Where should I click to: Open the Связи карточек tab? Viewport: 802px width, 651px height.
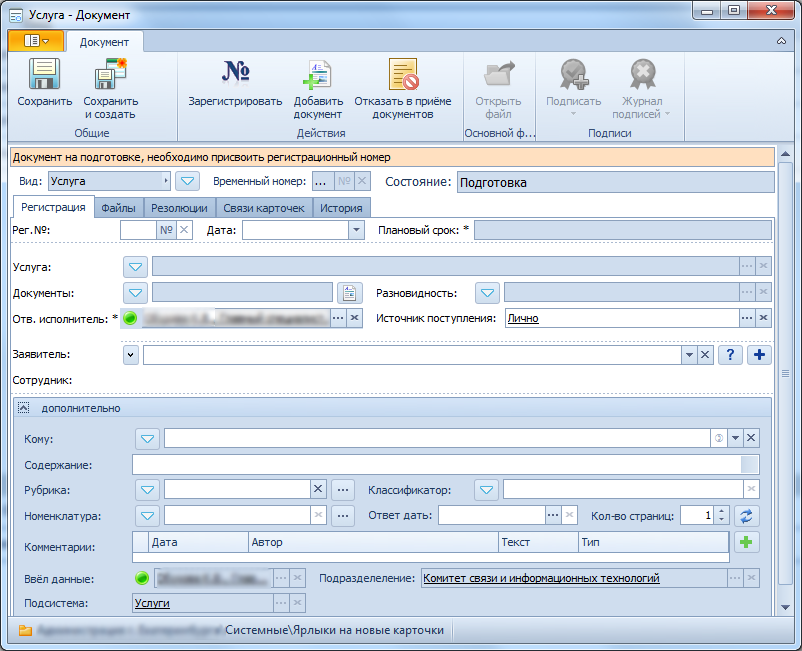(x=264, y=208)
